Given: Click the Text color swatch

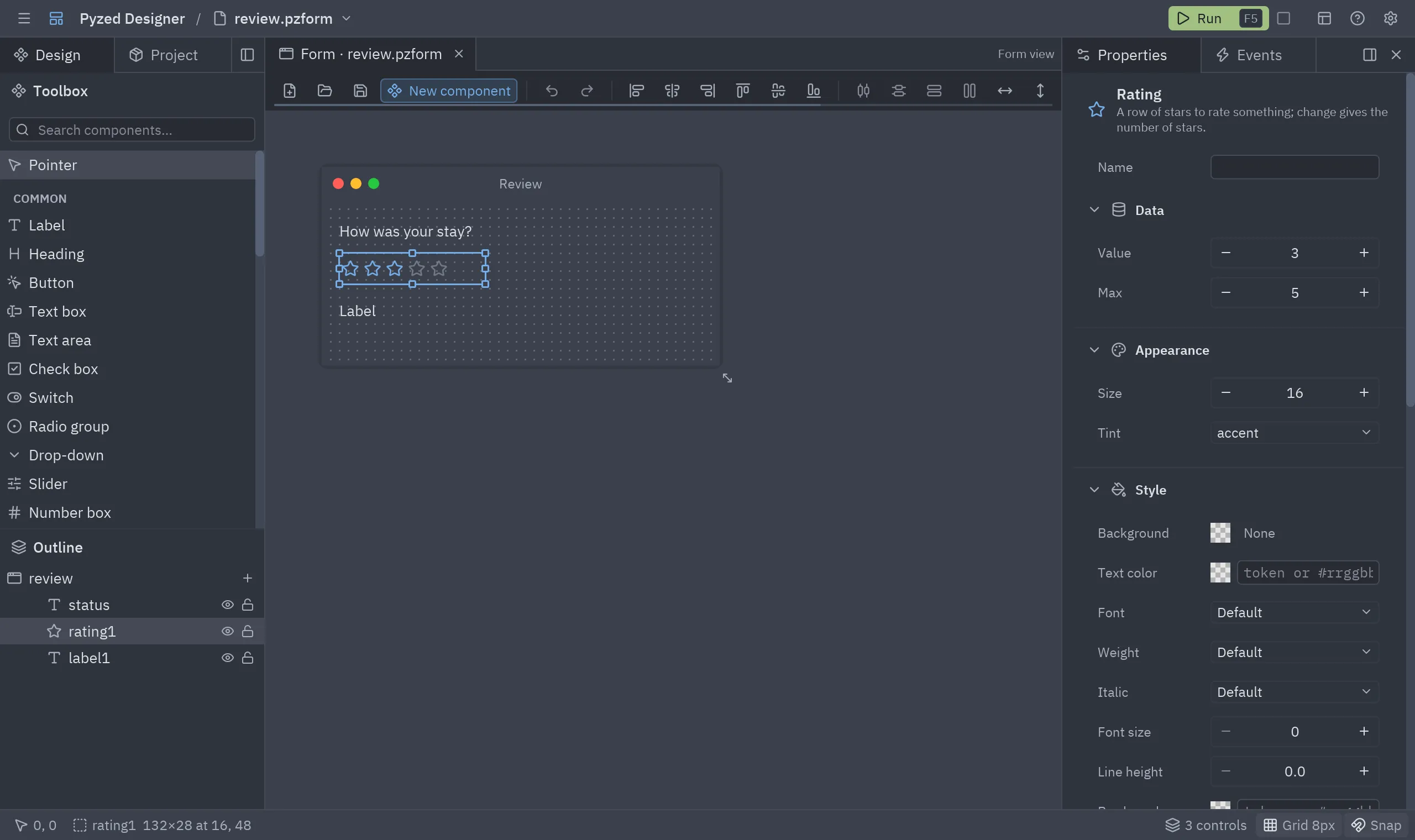Looking at the screenshot, I should pyautogui.click(x=1220, y=573).
